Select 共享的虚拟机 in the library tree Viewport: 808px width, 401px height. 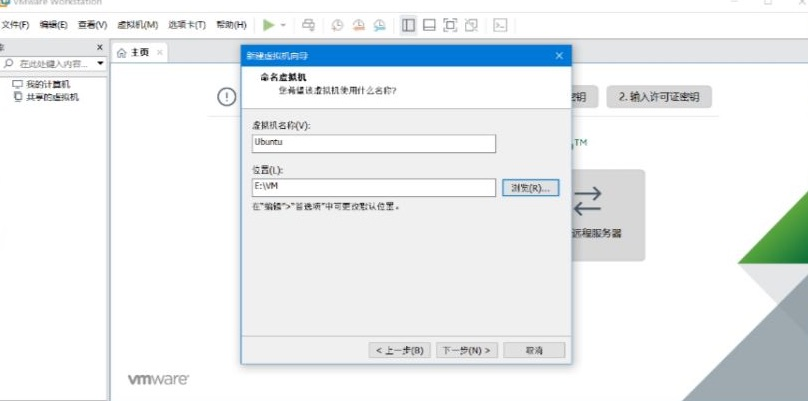coord(53,97)
